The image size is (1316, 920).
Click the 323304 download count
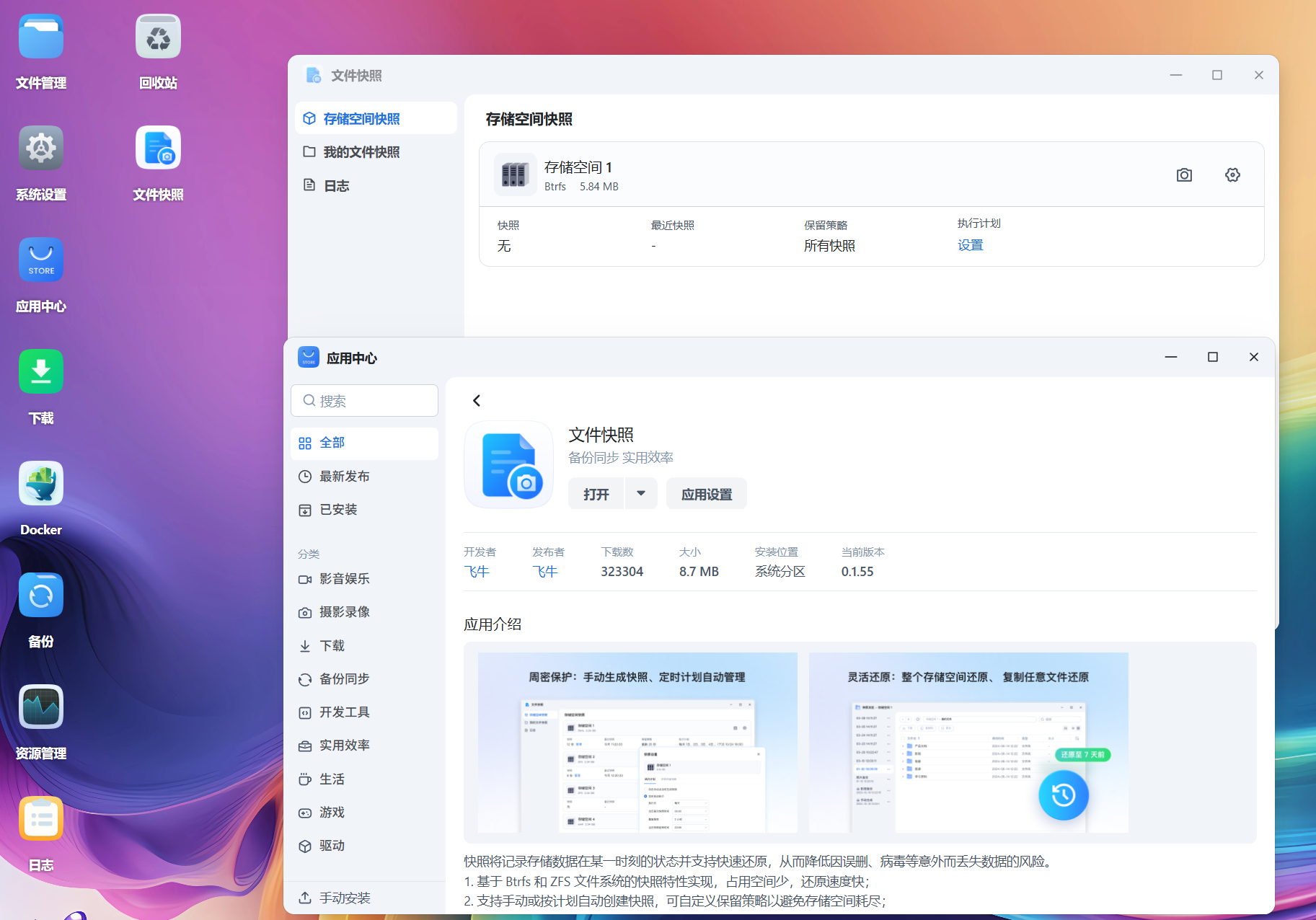[x=622, y=572]
